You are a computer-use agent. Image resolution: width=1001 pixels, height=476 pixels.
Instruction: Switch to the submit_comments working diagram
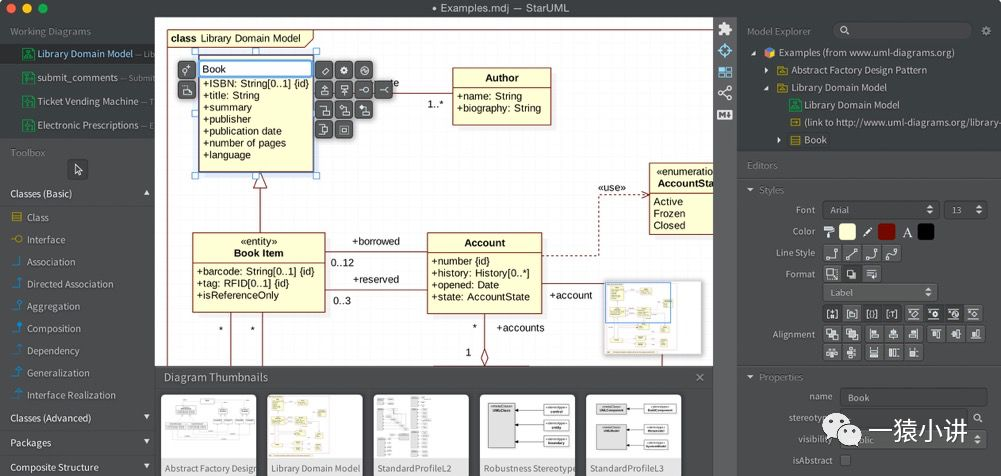(77, 78)
